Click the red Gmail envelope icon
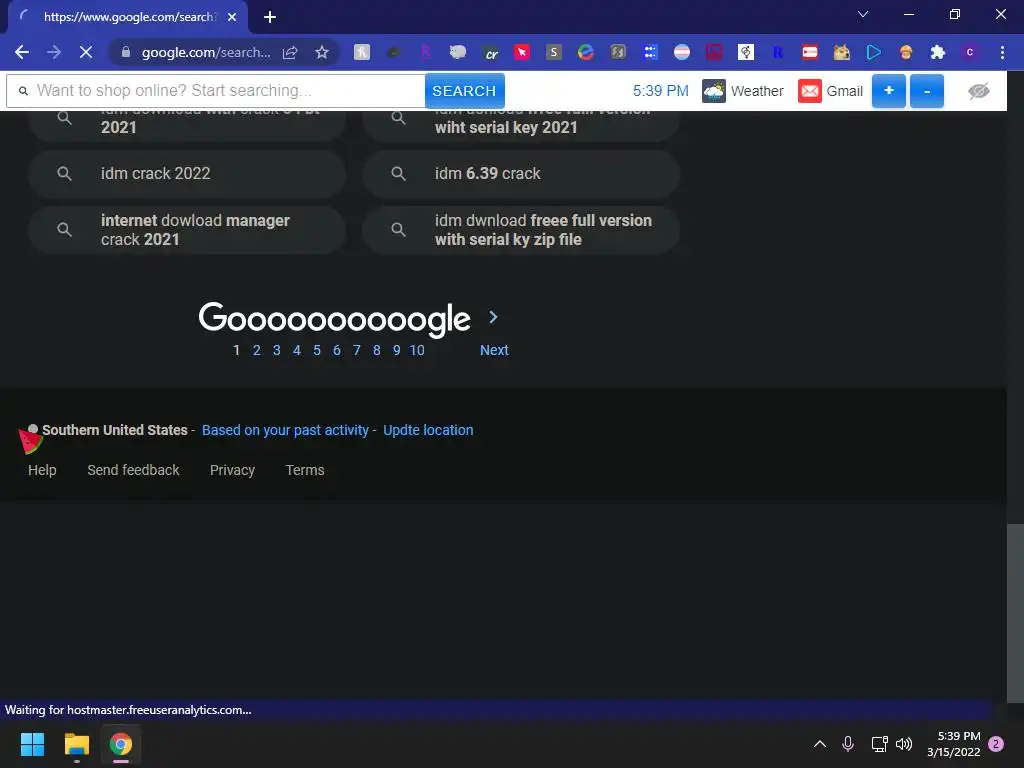 click(x=810, y=91)
